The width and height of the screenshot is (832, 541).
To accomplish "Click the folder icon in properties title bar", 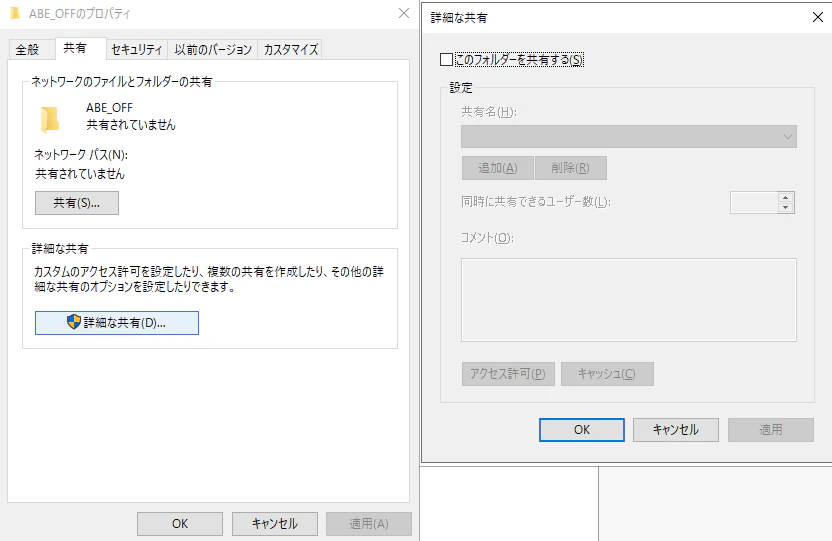I will click(15, 13).
